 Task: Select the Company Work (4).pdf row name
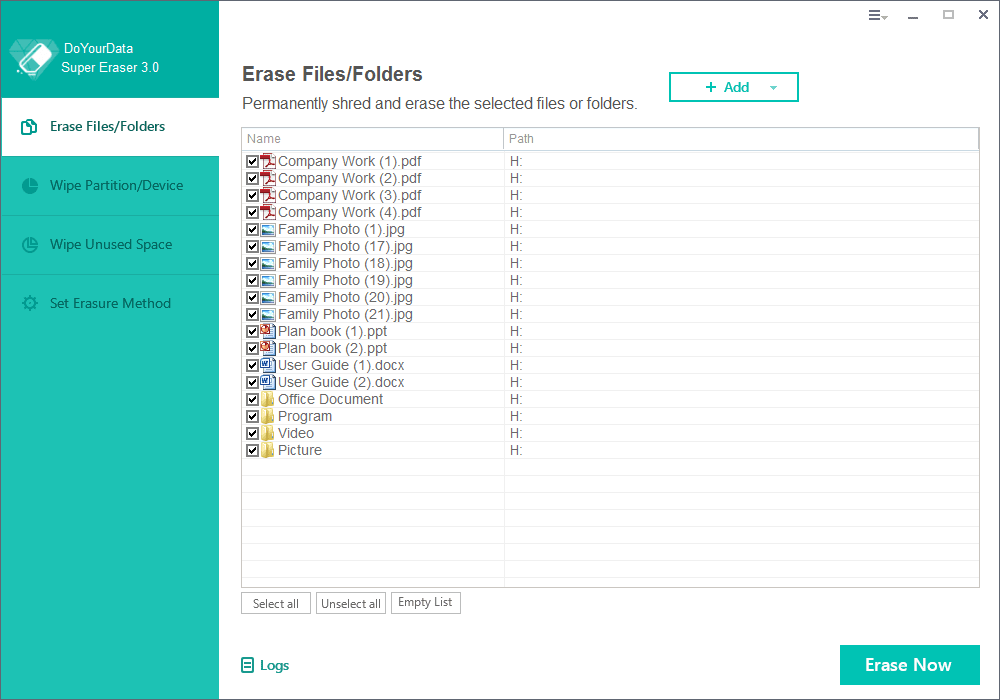click(349, 212)
